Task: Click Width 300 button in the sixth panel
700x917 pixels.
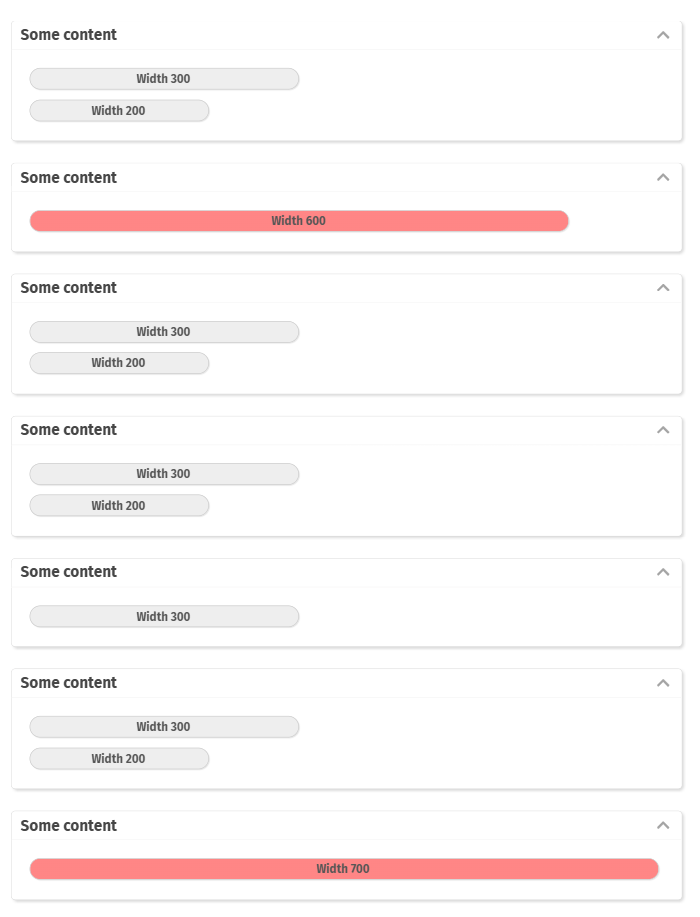Action: pyautogui.click(x=164, y=727)
